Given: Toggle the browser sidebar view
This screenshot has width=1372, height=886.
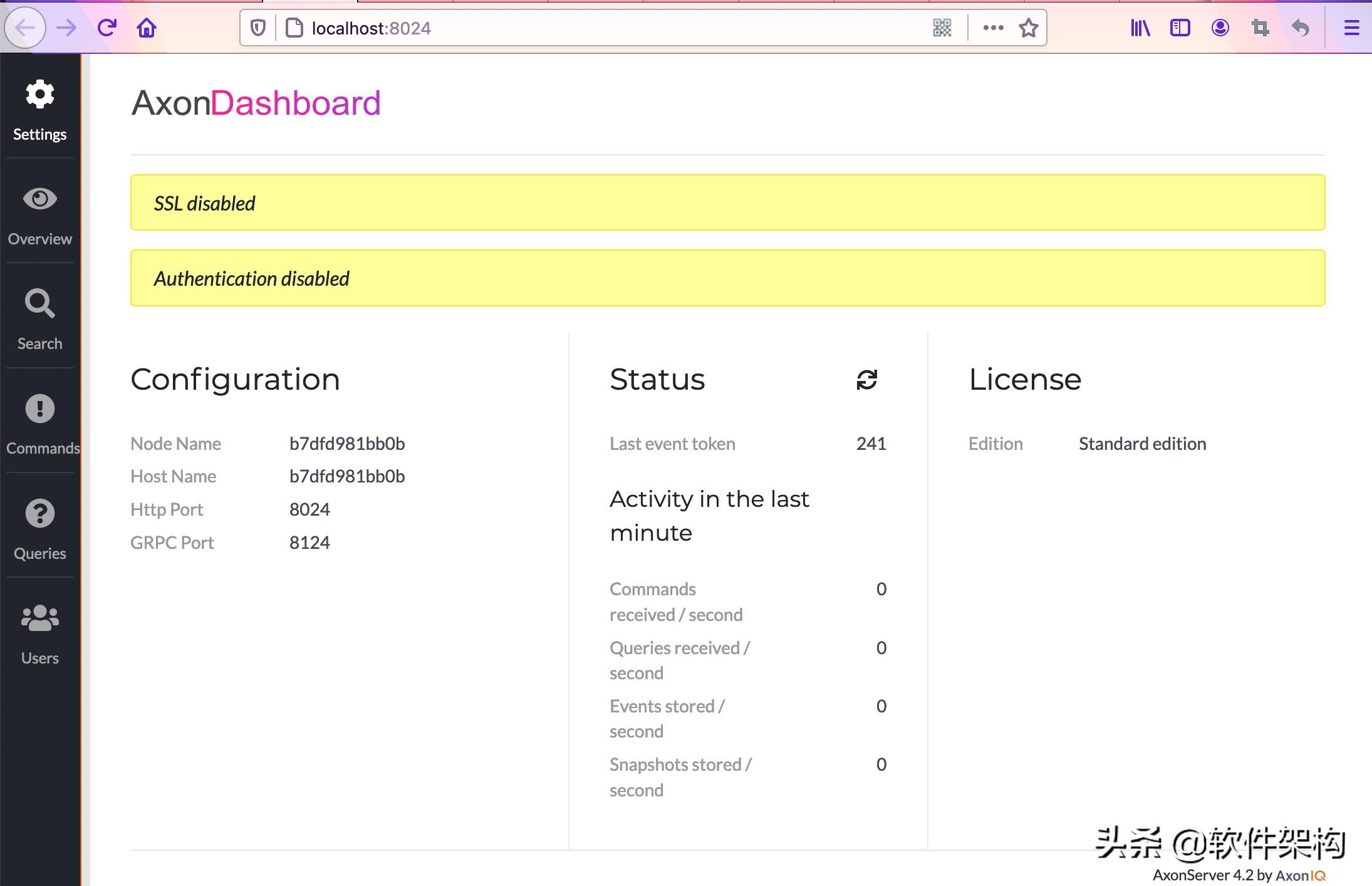Looking at the screenshot, I should click(1180, 28).
